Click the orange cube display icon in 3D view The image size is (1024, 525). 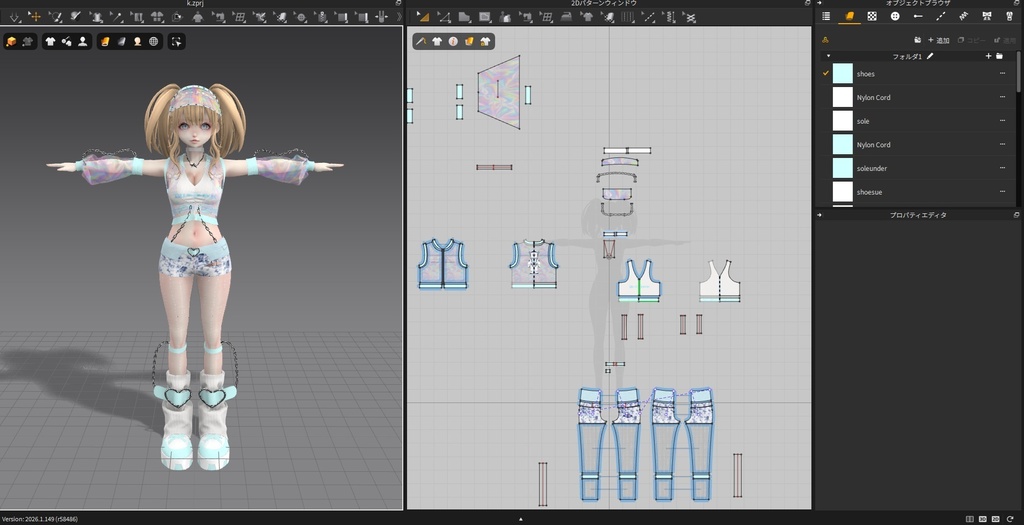pos(11,42)
